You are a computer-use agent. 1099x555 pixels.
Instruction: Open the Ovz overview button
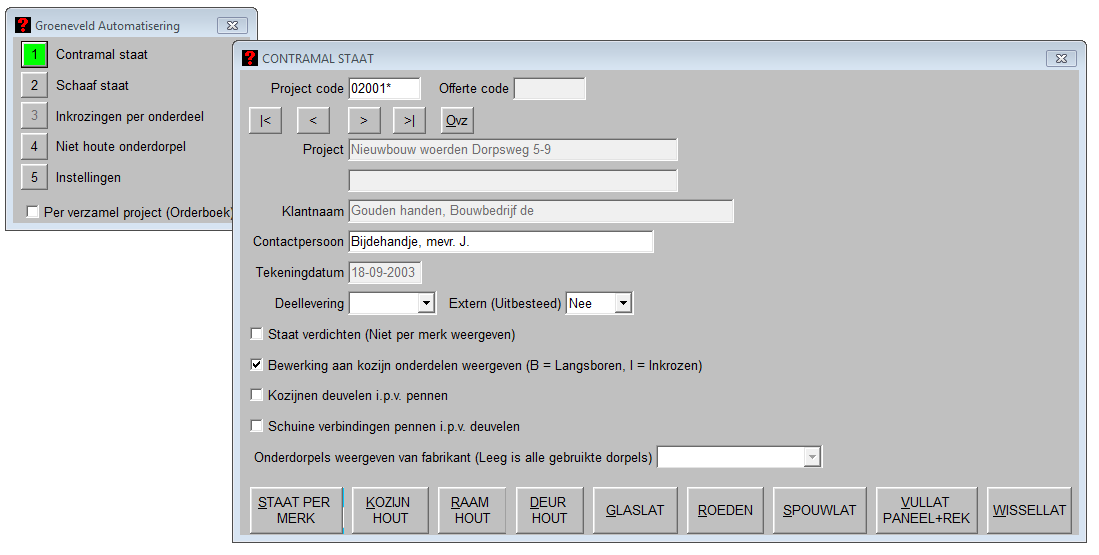tap(457, 121)
